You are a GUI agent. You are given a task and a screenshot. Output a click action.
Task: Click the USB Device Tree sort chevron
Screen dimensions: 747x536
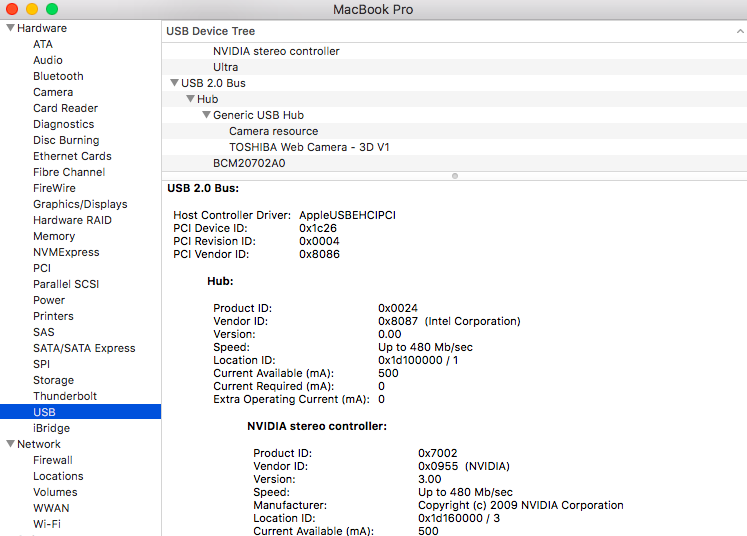point(740,31)
